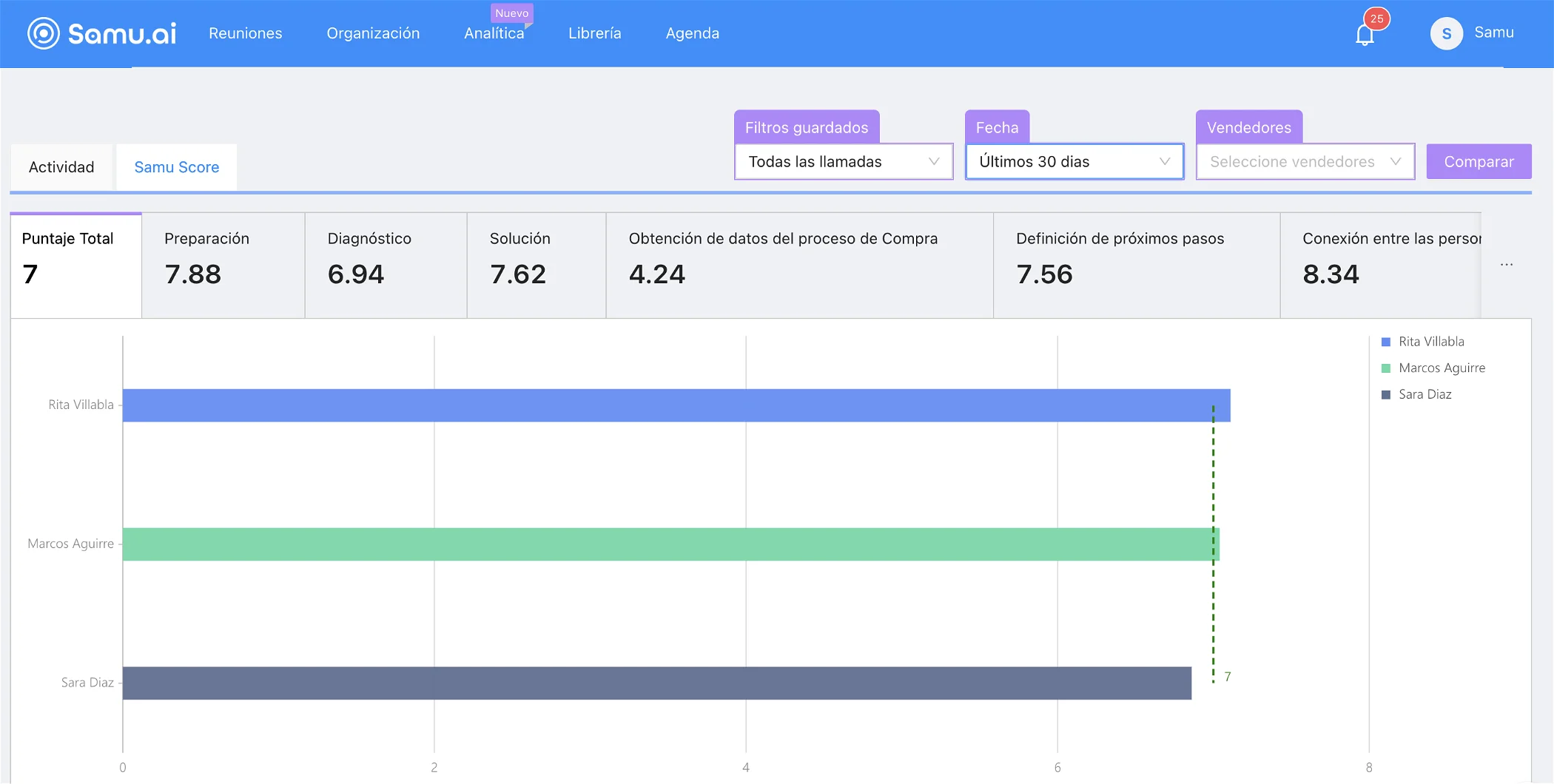
Task: Toggle Marcos Aguirre legend series
Action: (x=1433, y=368)
